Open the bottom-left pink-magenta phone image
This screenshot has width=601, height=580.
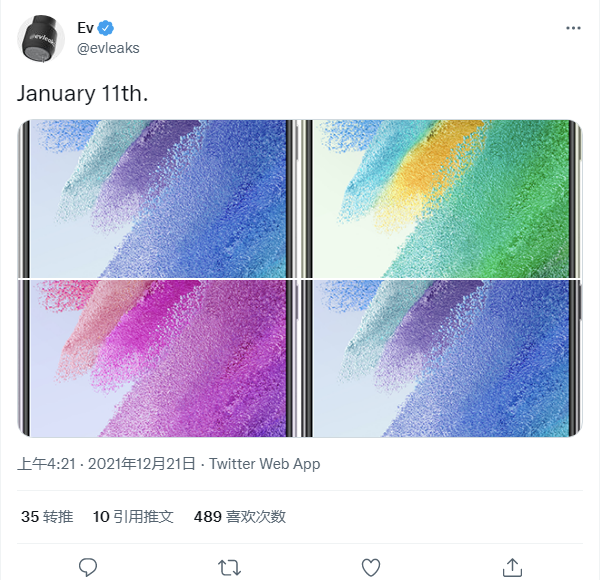(x=158, y=358)
